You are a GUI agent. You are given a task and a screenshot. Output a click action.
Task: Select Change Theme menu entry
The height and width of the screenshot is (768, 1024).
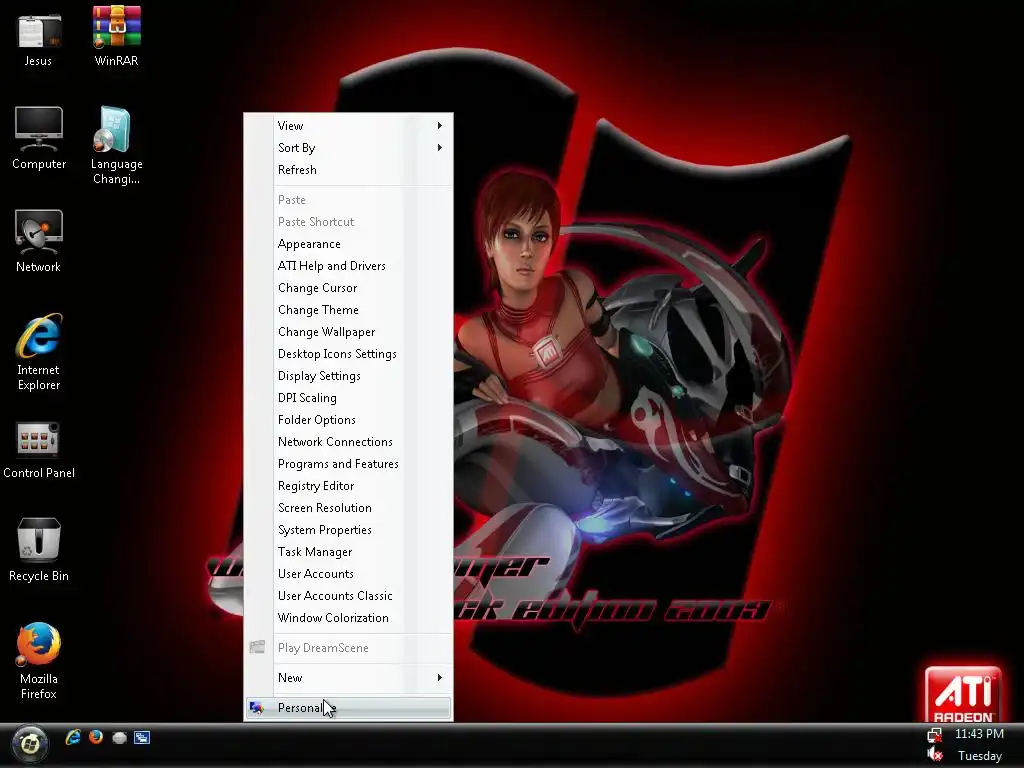318,310
